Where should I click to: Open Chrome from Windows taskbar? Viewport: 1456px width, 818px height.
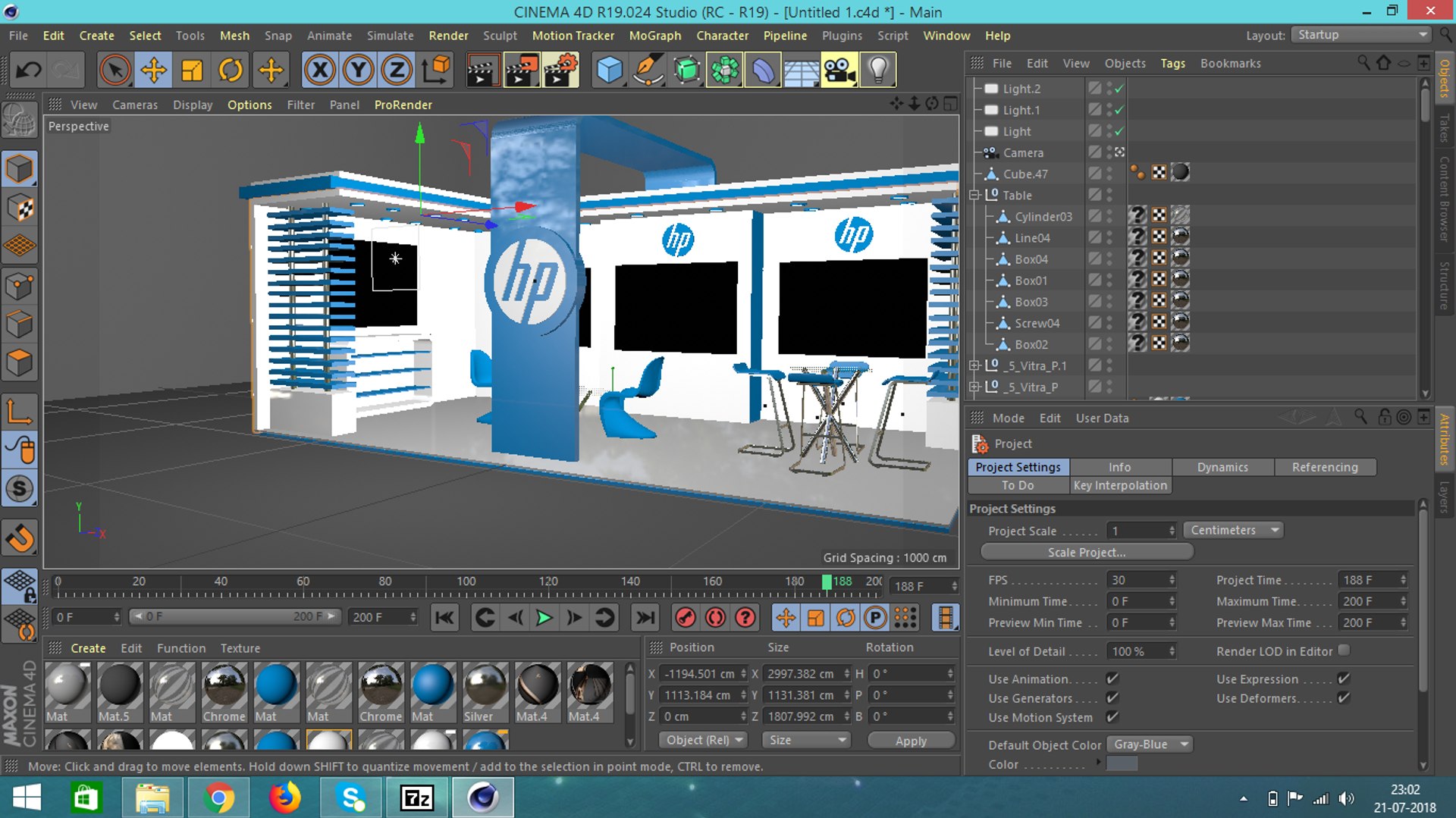click(218, 798)
